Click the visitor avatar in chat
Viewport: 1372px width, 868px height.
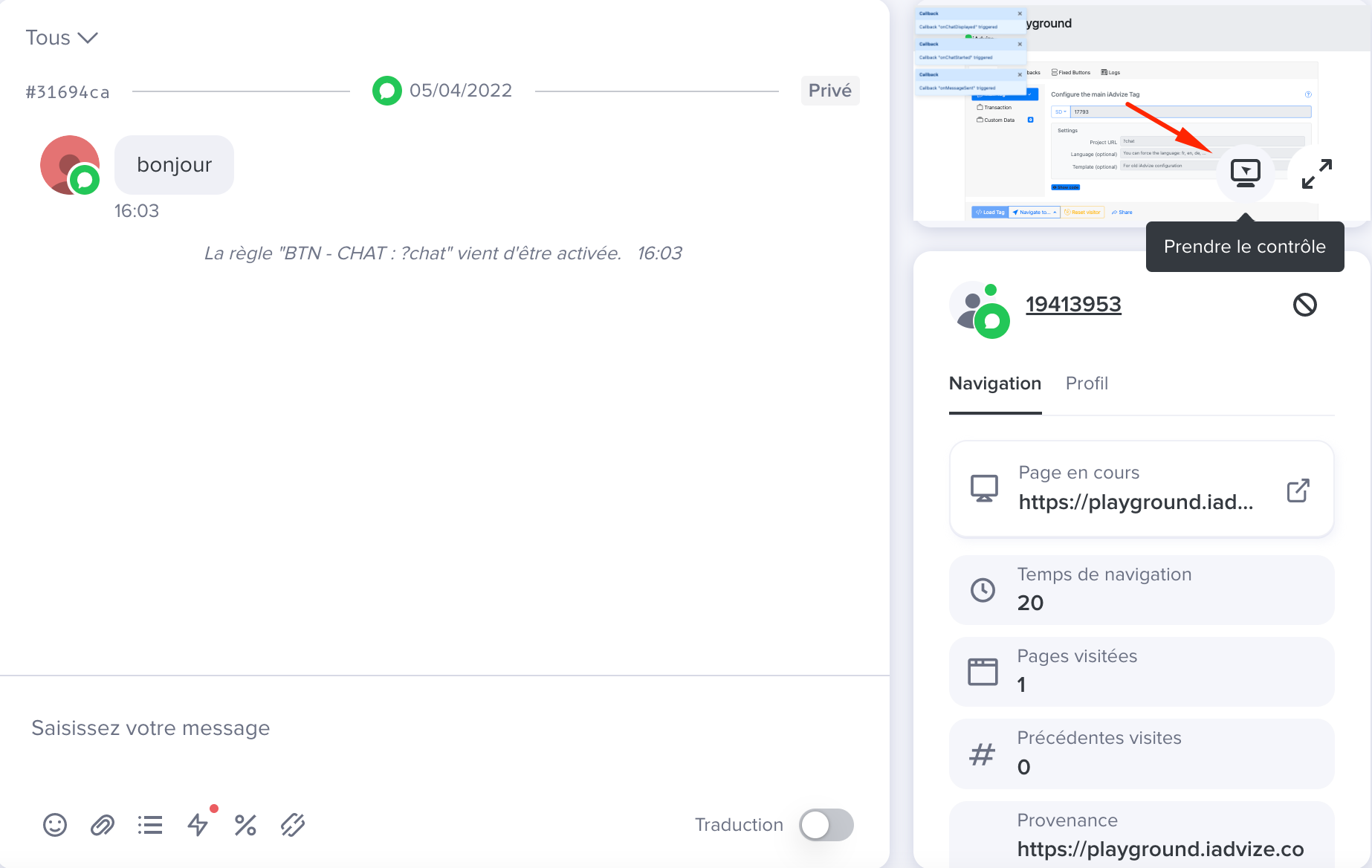70,165
